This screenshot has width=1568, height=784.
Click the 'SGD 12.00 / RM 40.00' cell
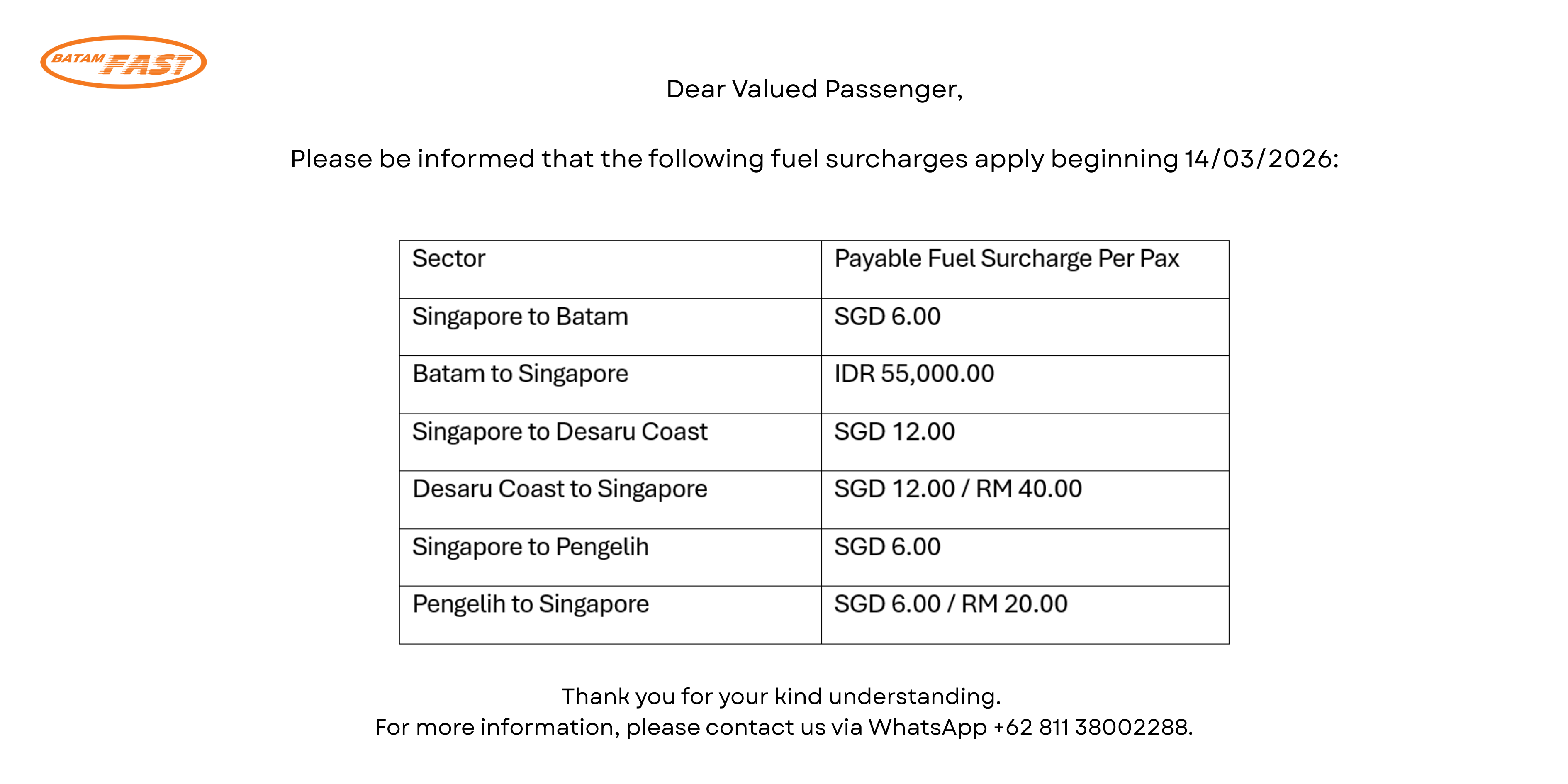point(1025,500)
